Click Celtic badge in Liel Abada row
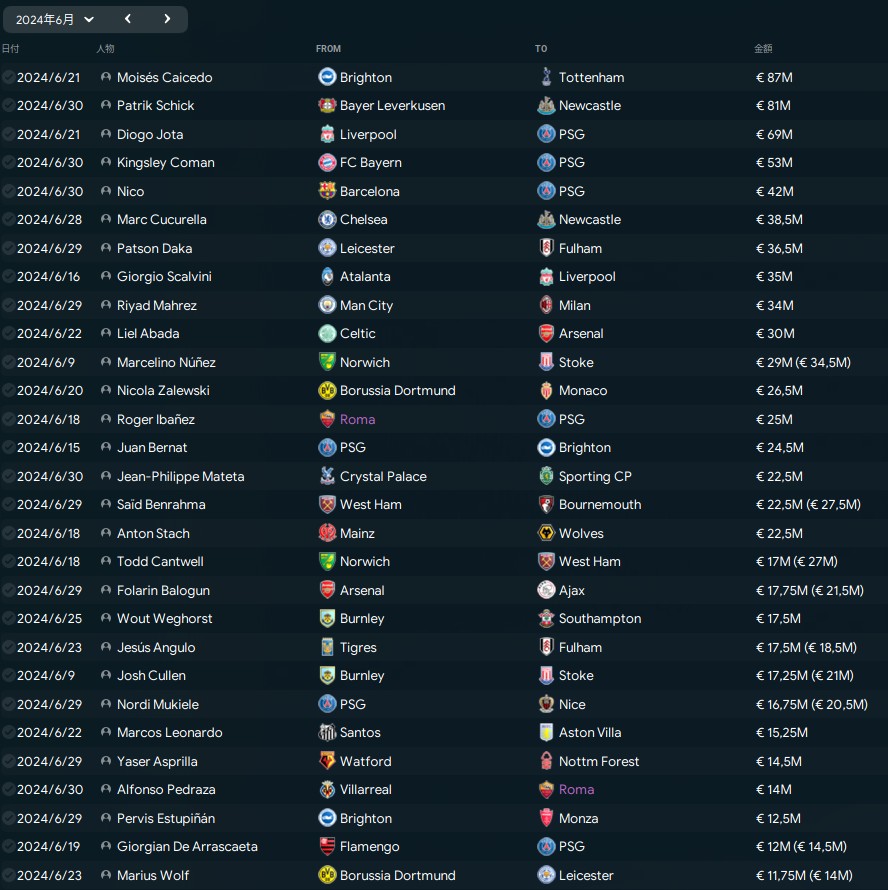The image size is (888, 890). point(327,333)
